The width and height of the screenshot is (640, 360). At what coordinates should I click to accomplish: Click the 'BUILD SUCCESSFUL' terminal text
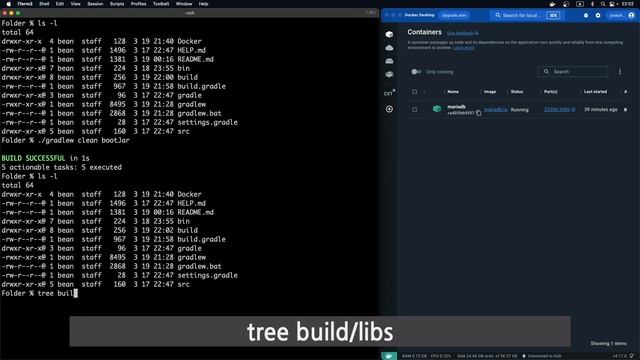(33, 158)
